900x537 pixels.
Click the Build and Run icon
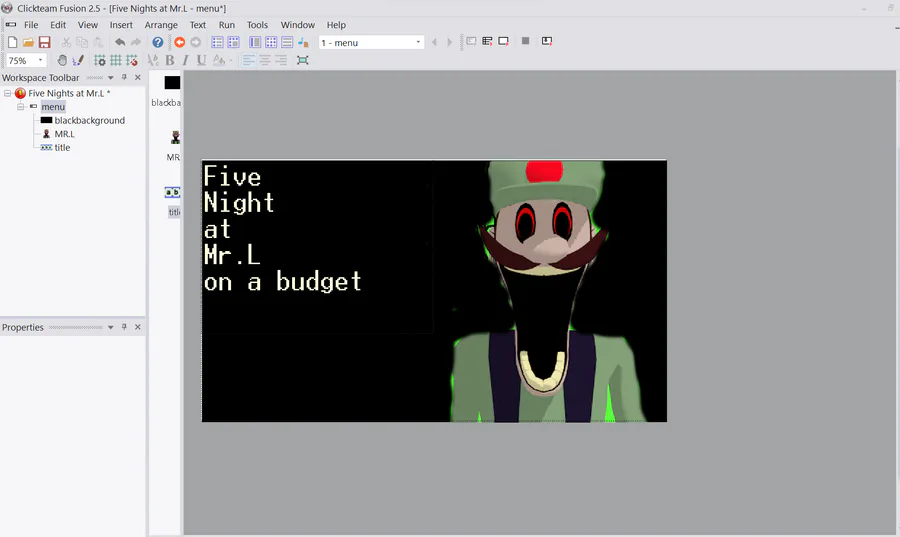(547, 41)
